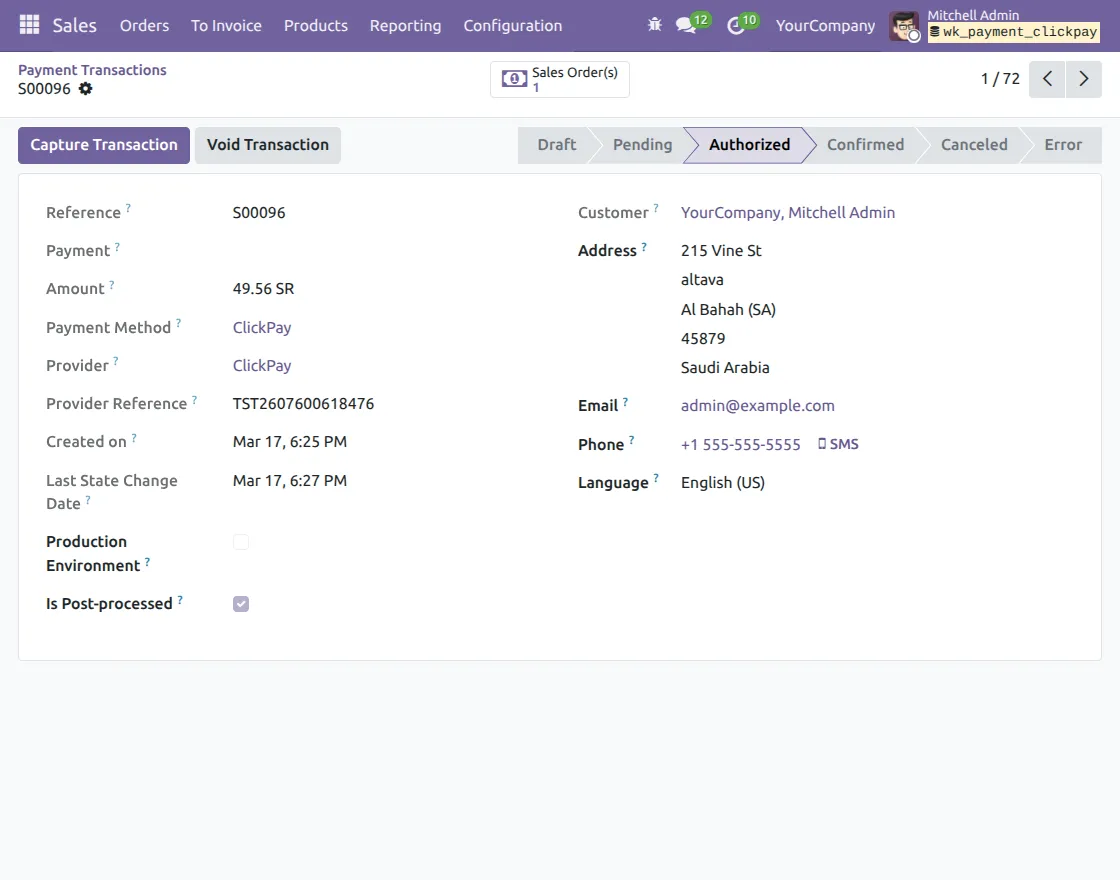The width and height of the screenshot is (1120, 880).
Task: Open Mitchell Admin user menu
Action: 994,26
